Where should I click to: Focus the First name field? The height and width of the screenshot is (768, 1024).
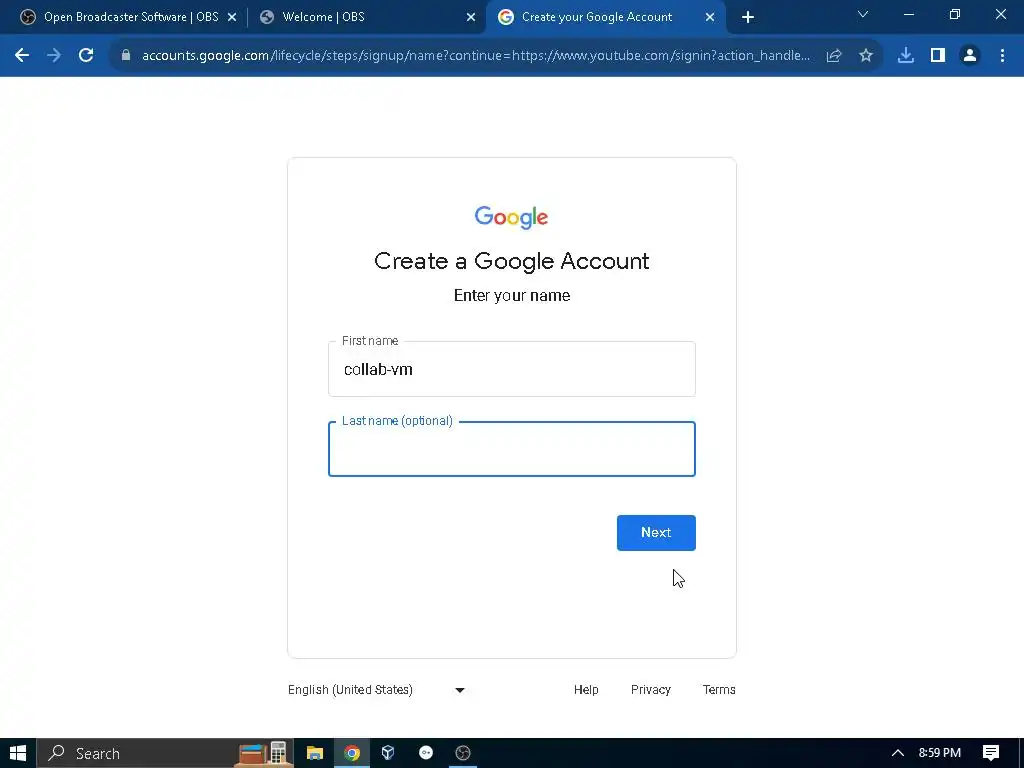point(512,369)
